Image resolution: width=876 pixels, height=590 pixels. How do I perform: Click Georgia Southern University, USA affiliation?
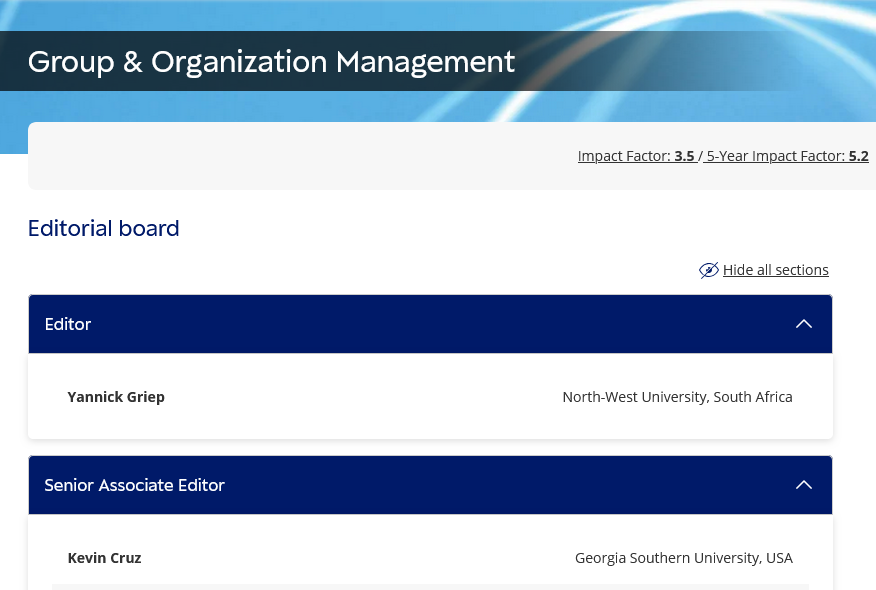(x=683, y=558)
